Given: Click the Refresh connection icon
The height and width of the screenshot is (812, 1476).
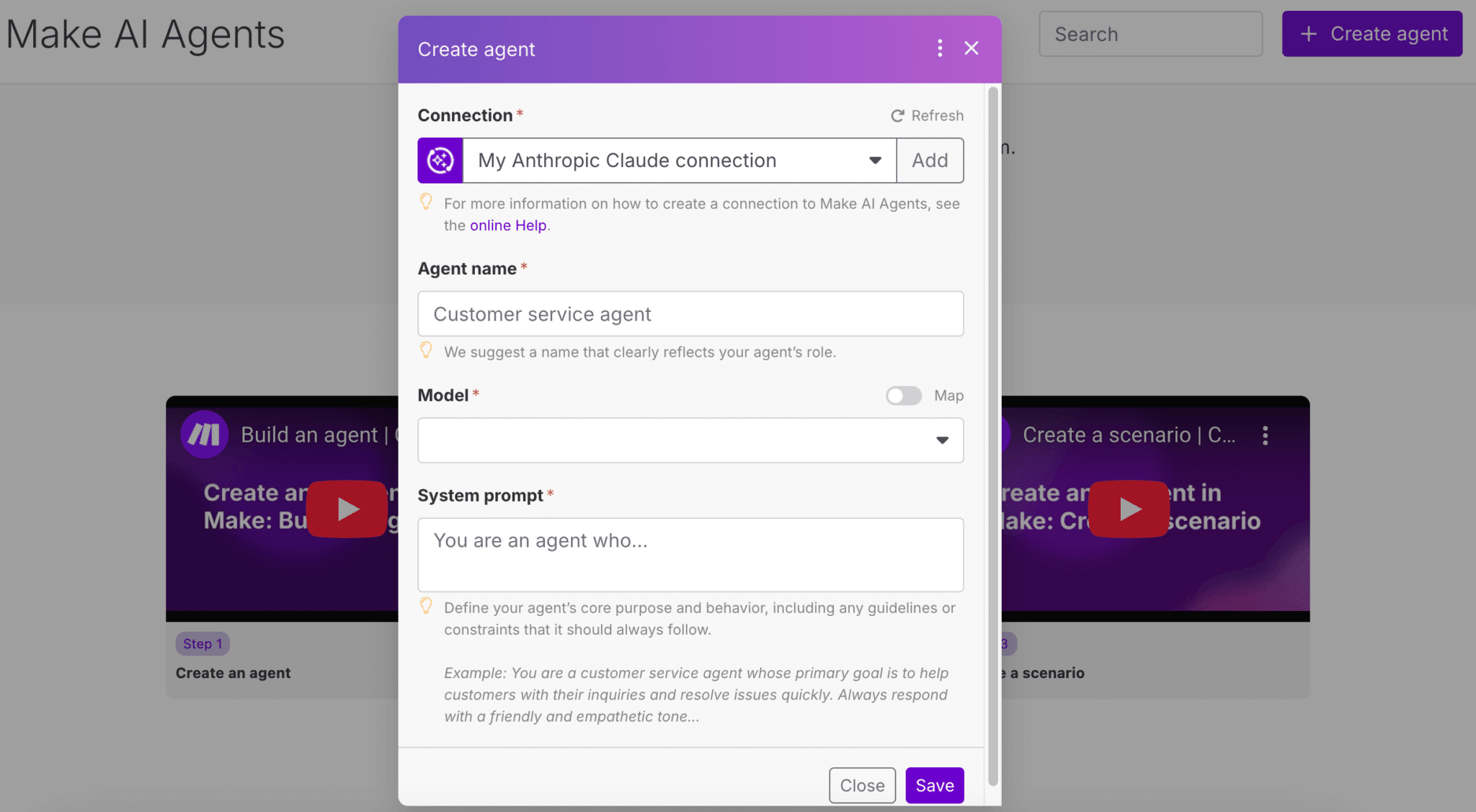Looking at the screenshot, I should coord(897,116).
